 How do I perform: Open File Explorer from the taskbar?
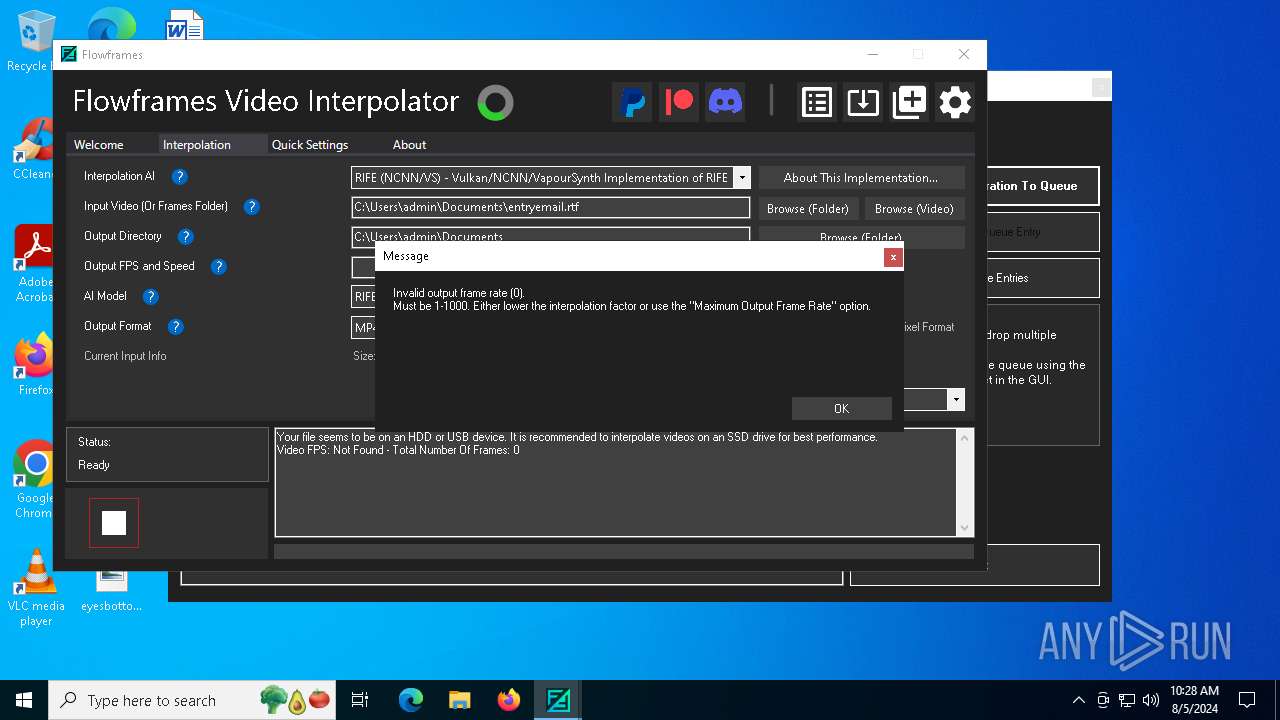click(459, 700)
